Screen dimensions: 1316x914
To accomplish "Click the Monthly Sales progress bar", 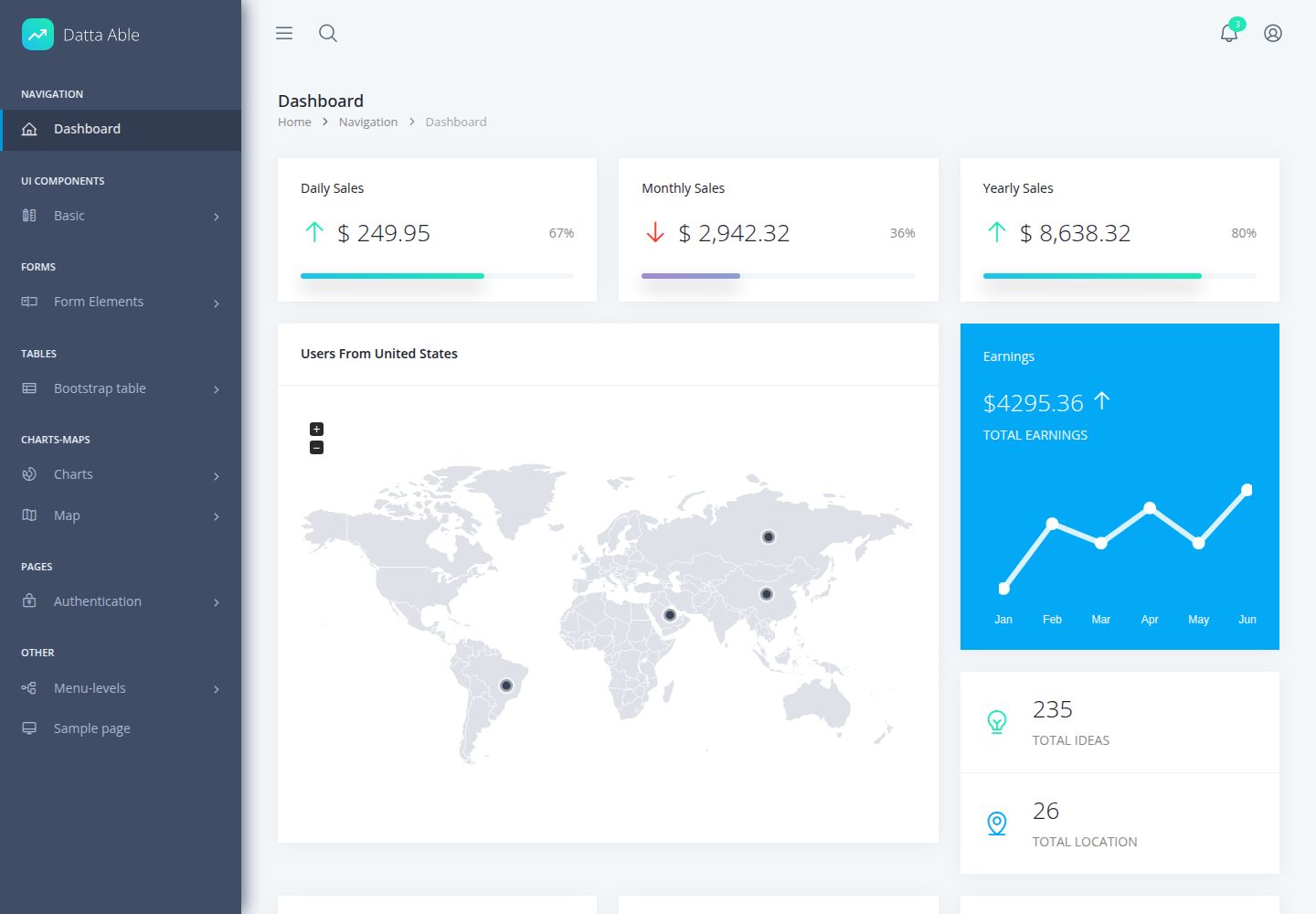I will coord(778,275).
